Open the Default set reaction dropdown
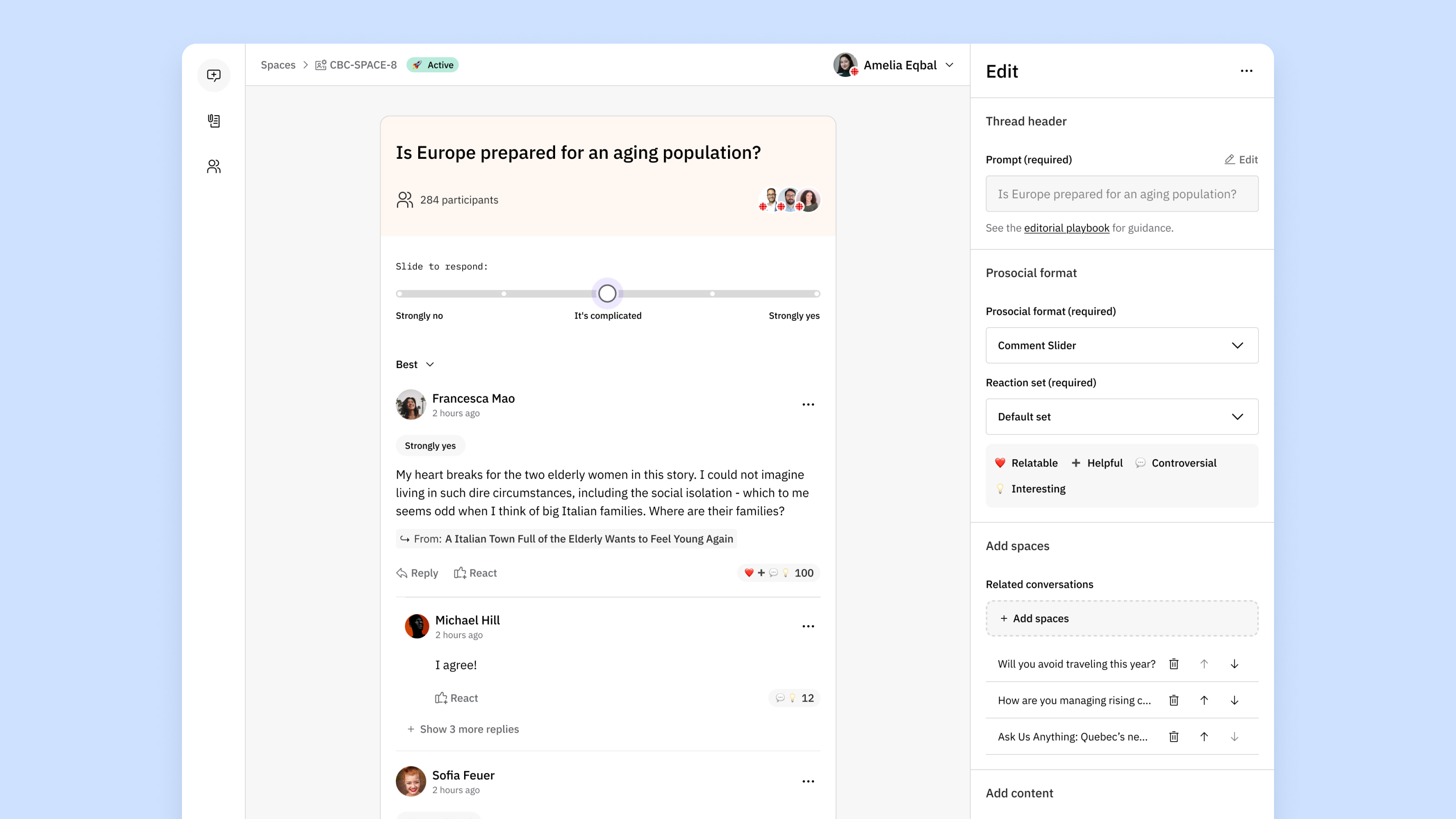 1122,417
